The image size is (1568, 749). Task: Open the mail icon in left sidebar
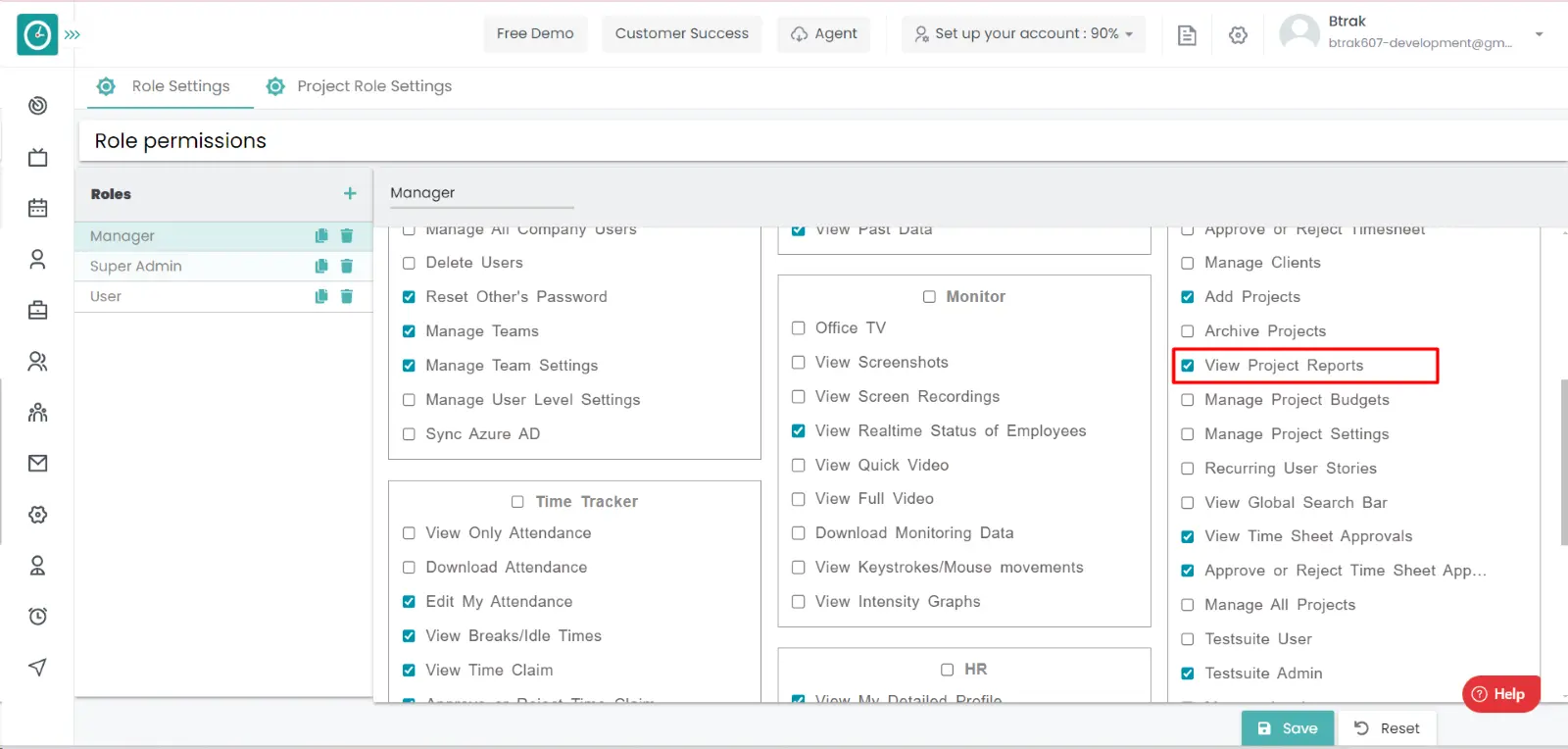tap(37, 463)
